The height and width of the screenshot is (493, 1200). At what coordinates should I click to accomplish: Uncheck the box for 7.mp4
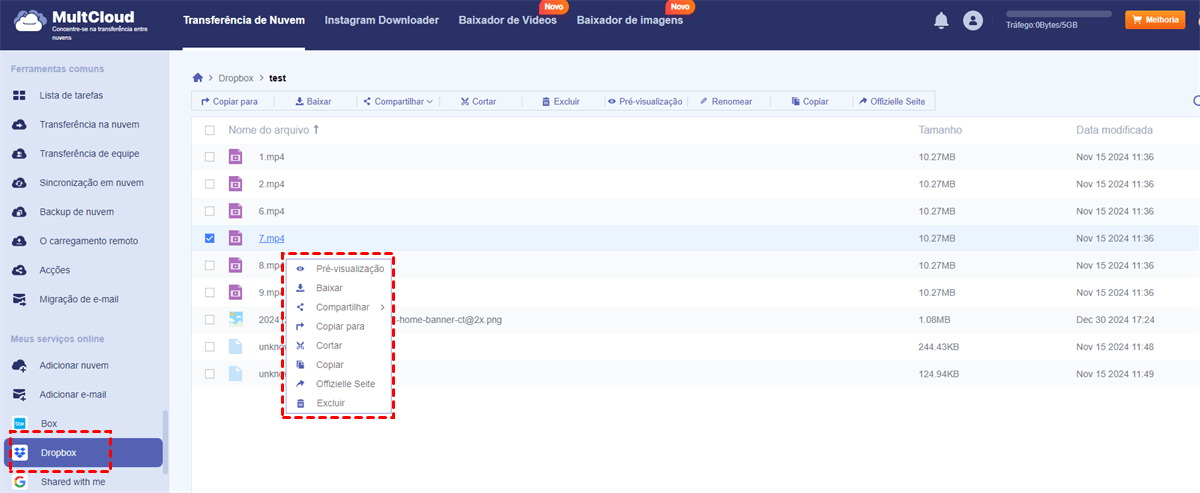tap(209, 238)
